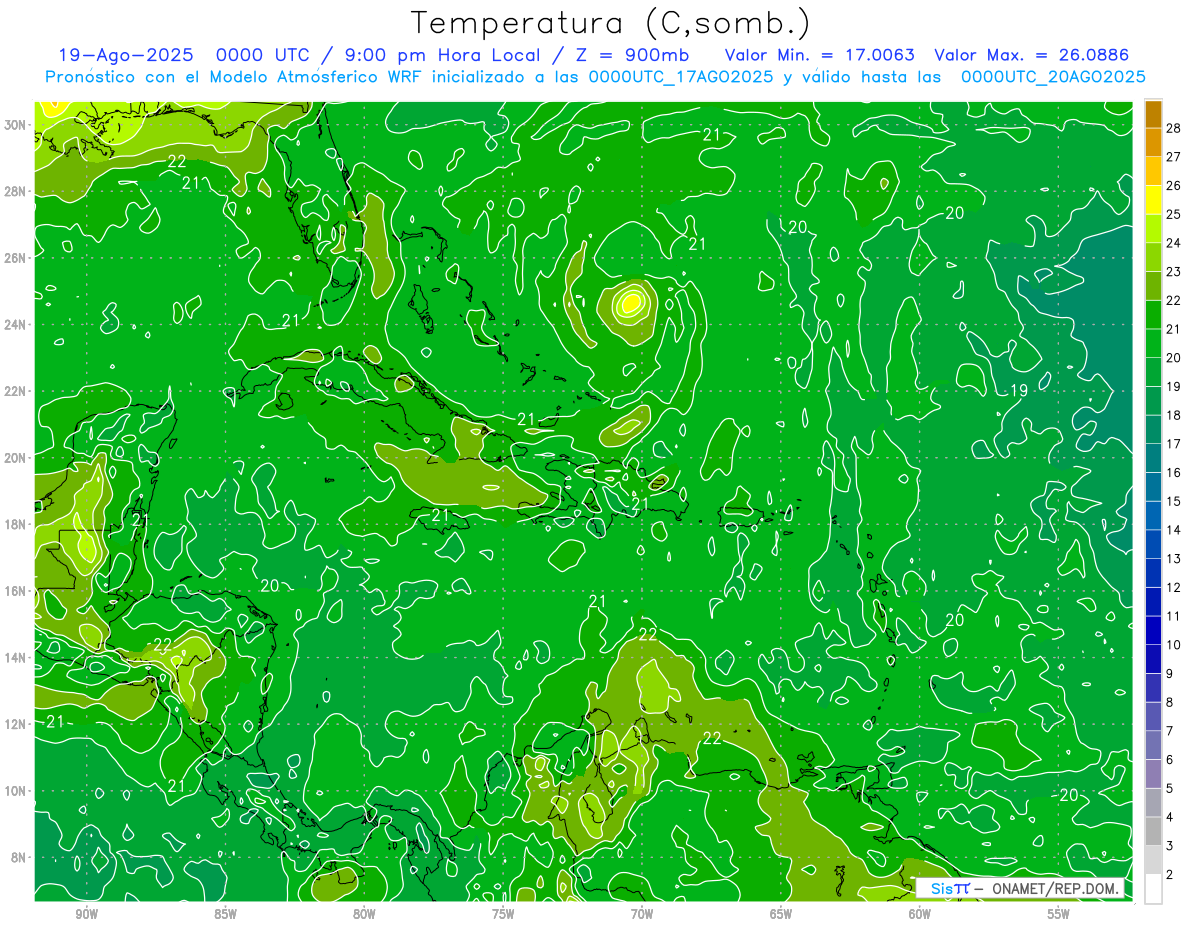This screenshot has width=1200, height=927.
Task: Click the "20N" latitude axis label
Action: pos(17,458)
